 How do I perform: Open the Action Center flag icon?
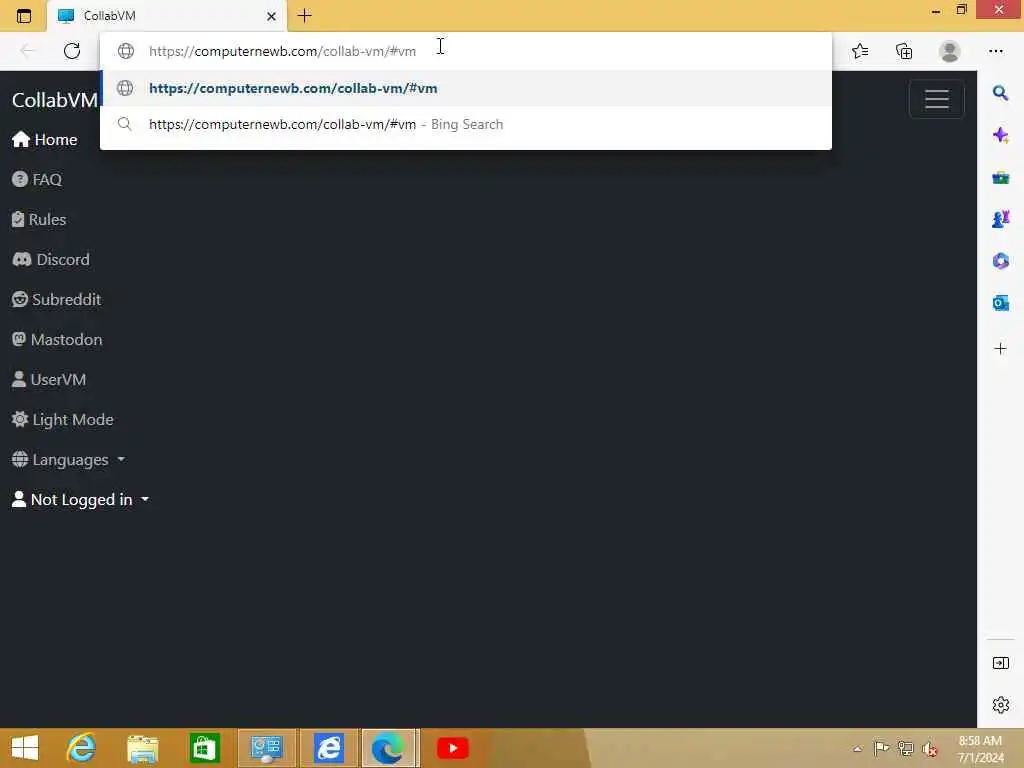pos(881,748)
